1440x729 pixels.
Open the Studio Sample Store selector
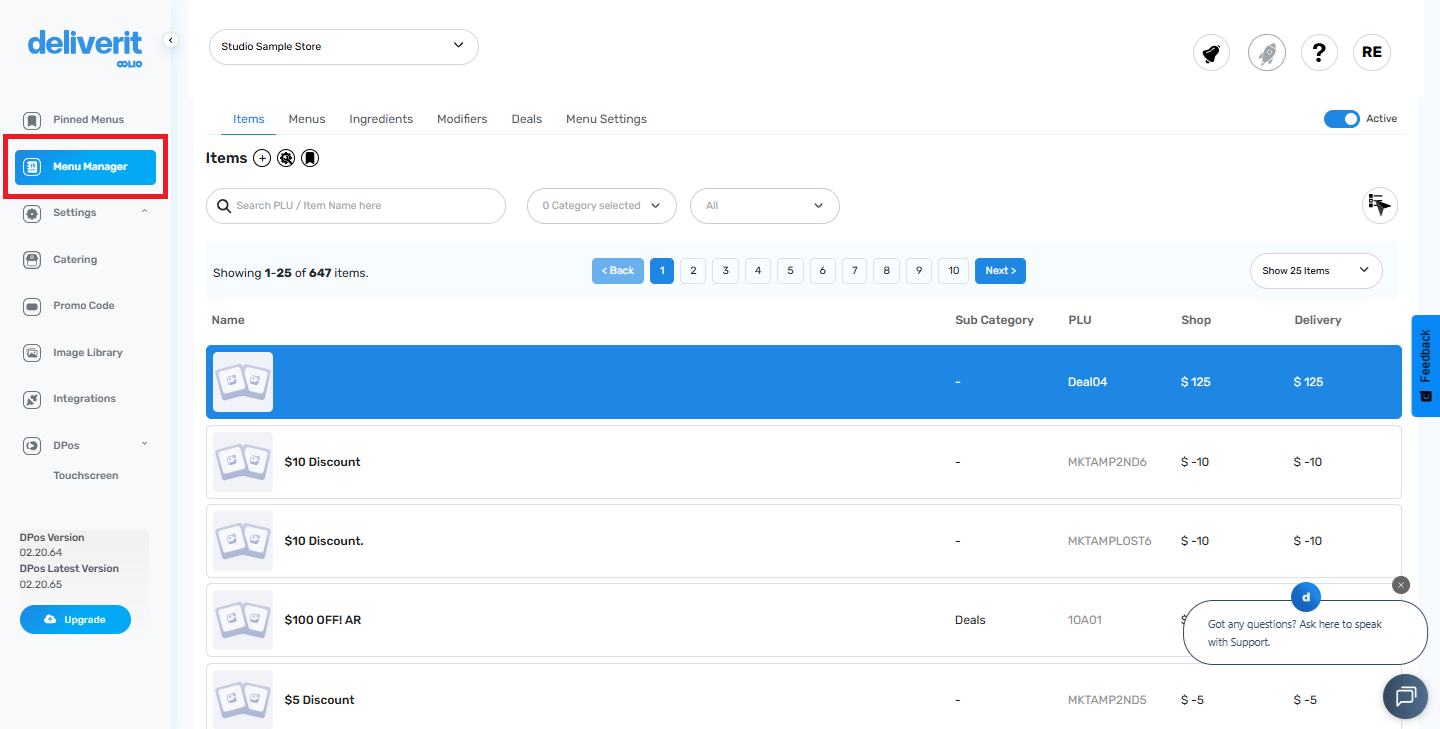tap(343, 46)
